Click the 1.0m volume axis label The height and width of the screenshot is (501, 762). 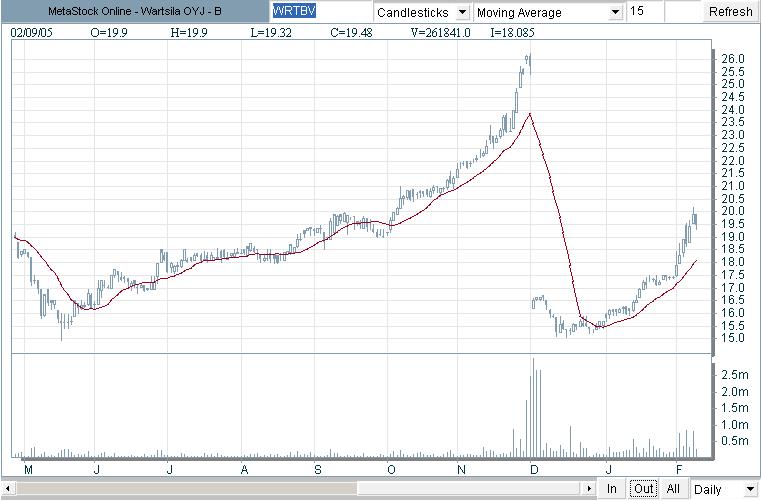[735, 425]
